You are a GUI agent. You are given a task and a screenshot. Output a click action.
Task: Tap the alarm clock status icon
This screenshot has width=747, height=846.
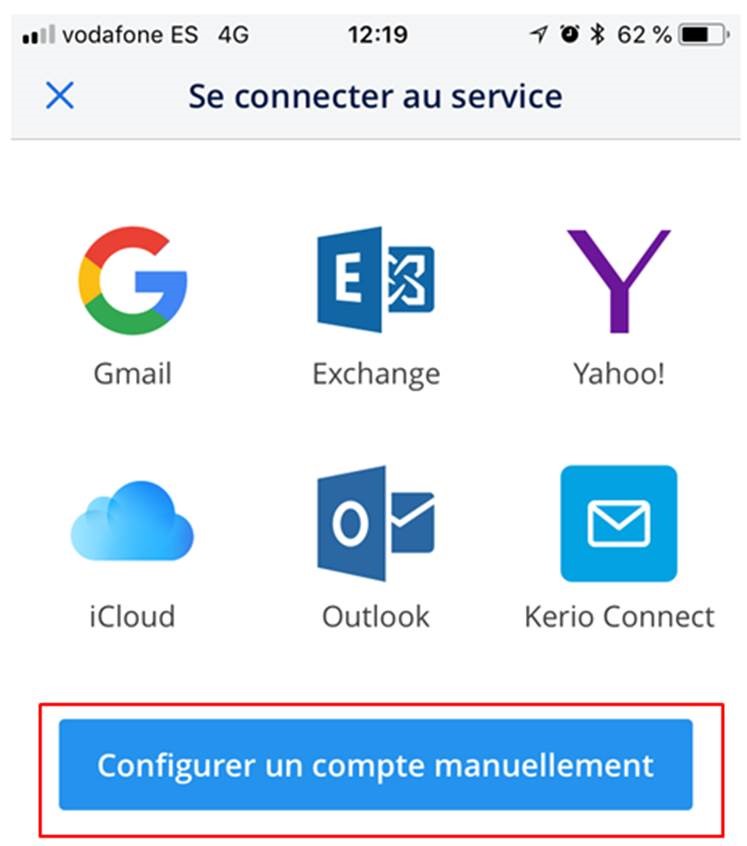click(x=568, y=35)
